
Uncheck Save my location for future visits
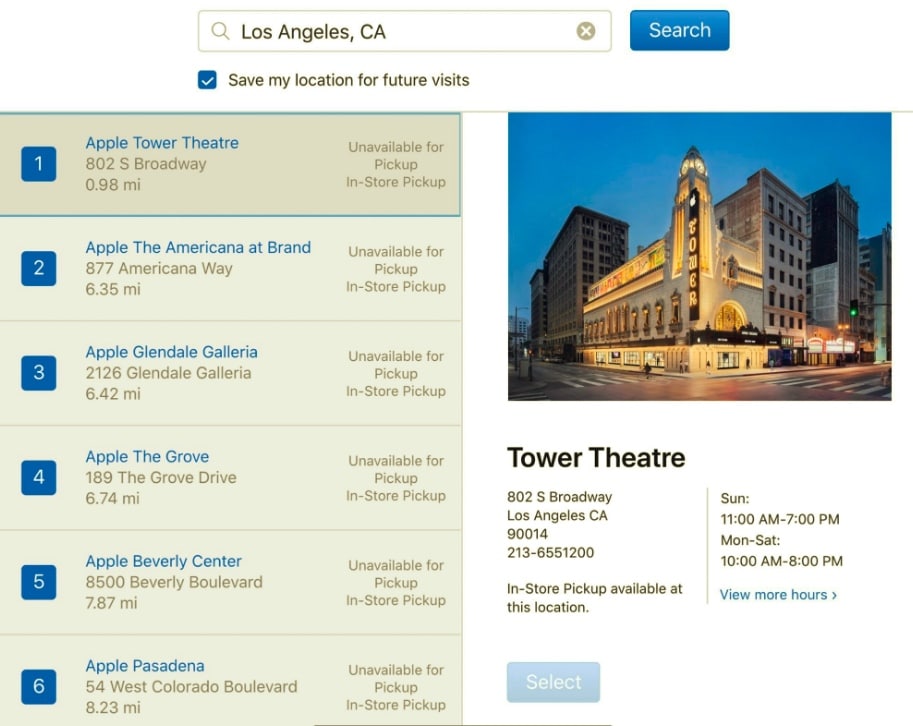point(207,80)
